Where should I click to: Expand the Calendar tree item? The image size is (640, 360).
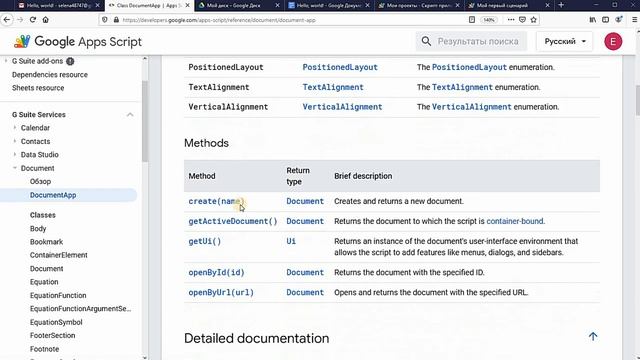pyautogui.click(x=15, y=128)
